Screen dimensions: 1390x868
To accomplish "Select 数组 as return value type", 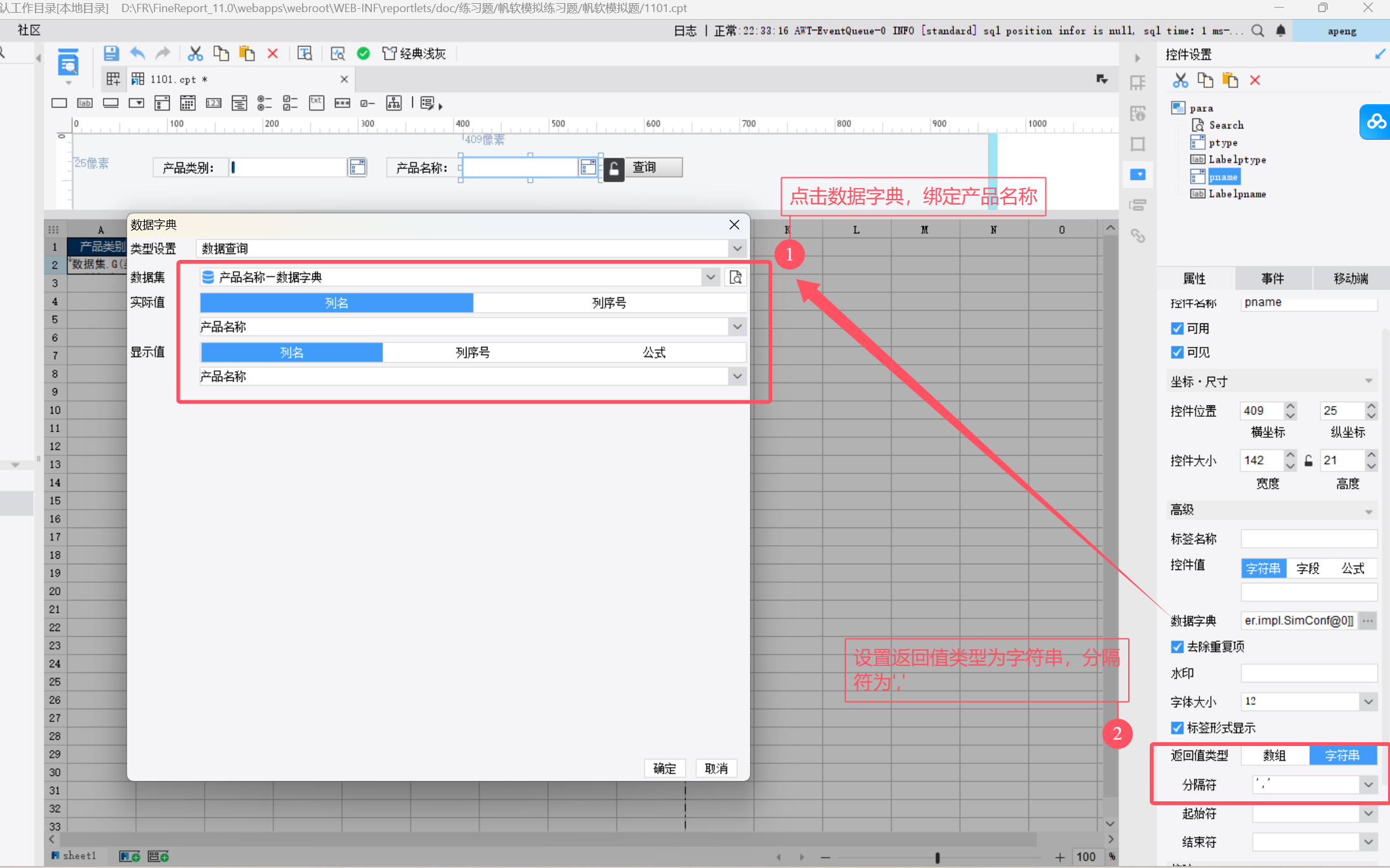I will point(1274,755).
